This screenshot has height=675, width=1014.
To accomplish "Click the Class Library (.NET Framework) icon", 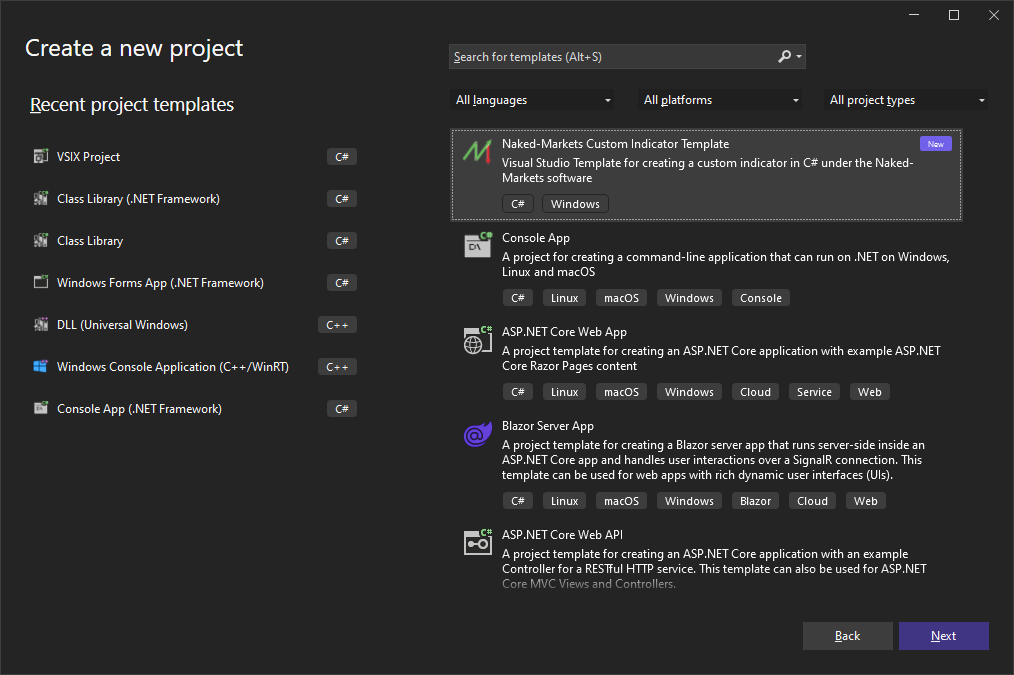I will tap(41, 198).
